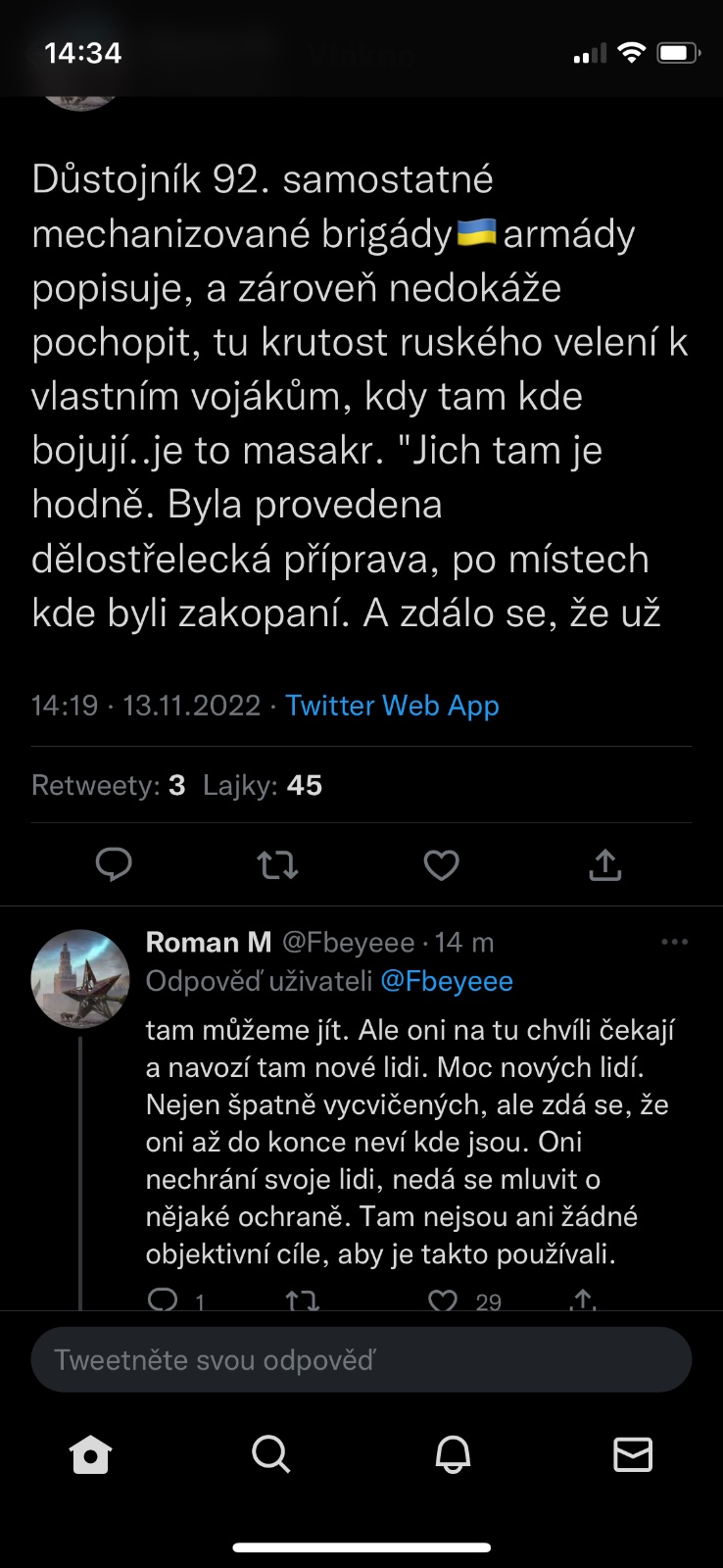The width and height of the screenshot is (723, 1568).
Task: Retweet the main tweet
Action: (277, 864)
